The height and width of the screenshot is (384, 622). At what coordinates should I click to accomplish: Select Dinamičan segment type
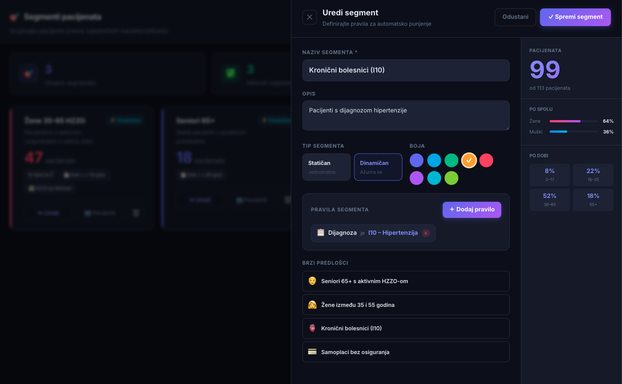click(378, 167)
